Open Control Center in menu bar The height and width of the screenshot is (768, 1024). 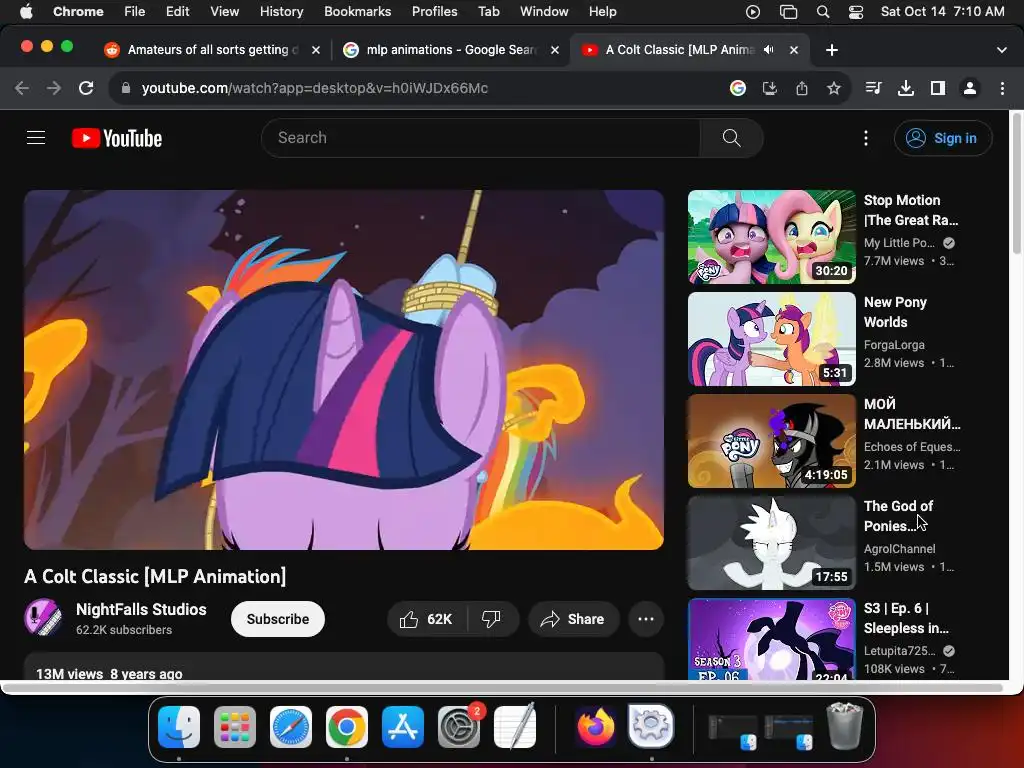856,11
